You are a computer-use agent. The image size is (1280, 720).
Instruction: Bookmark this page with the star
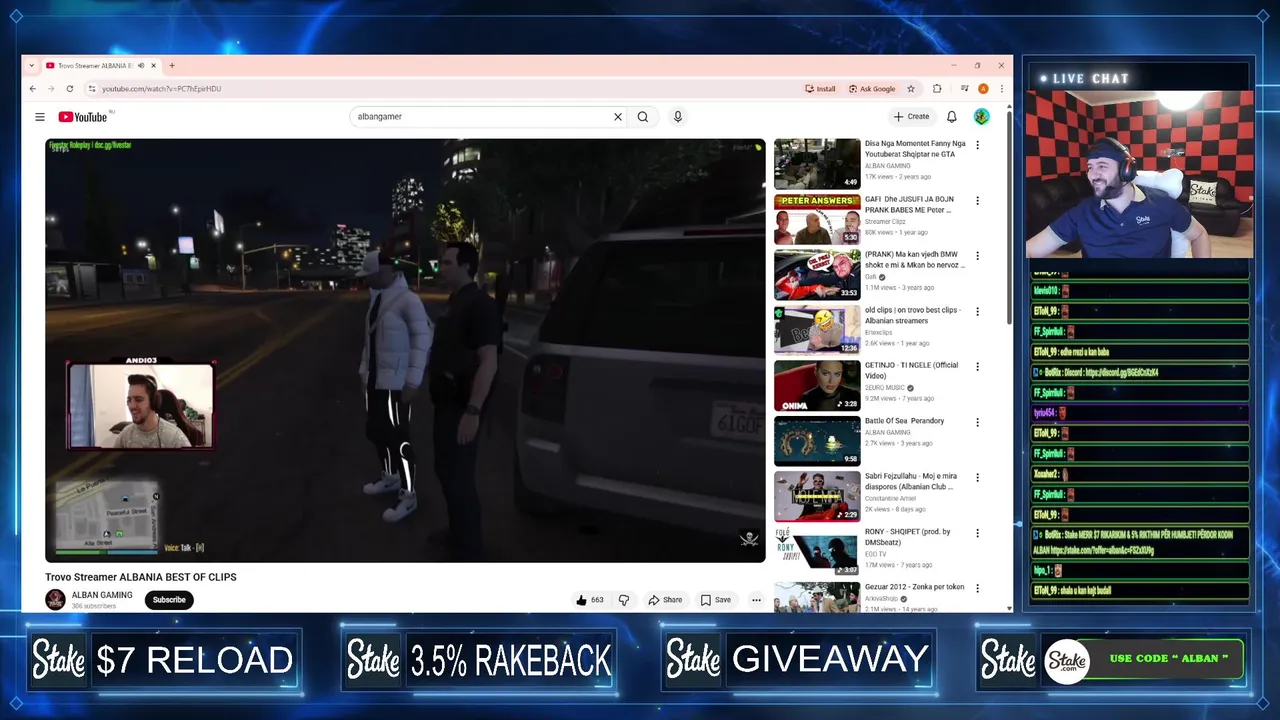[x=911, y=89]
